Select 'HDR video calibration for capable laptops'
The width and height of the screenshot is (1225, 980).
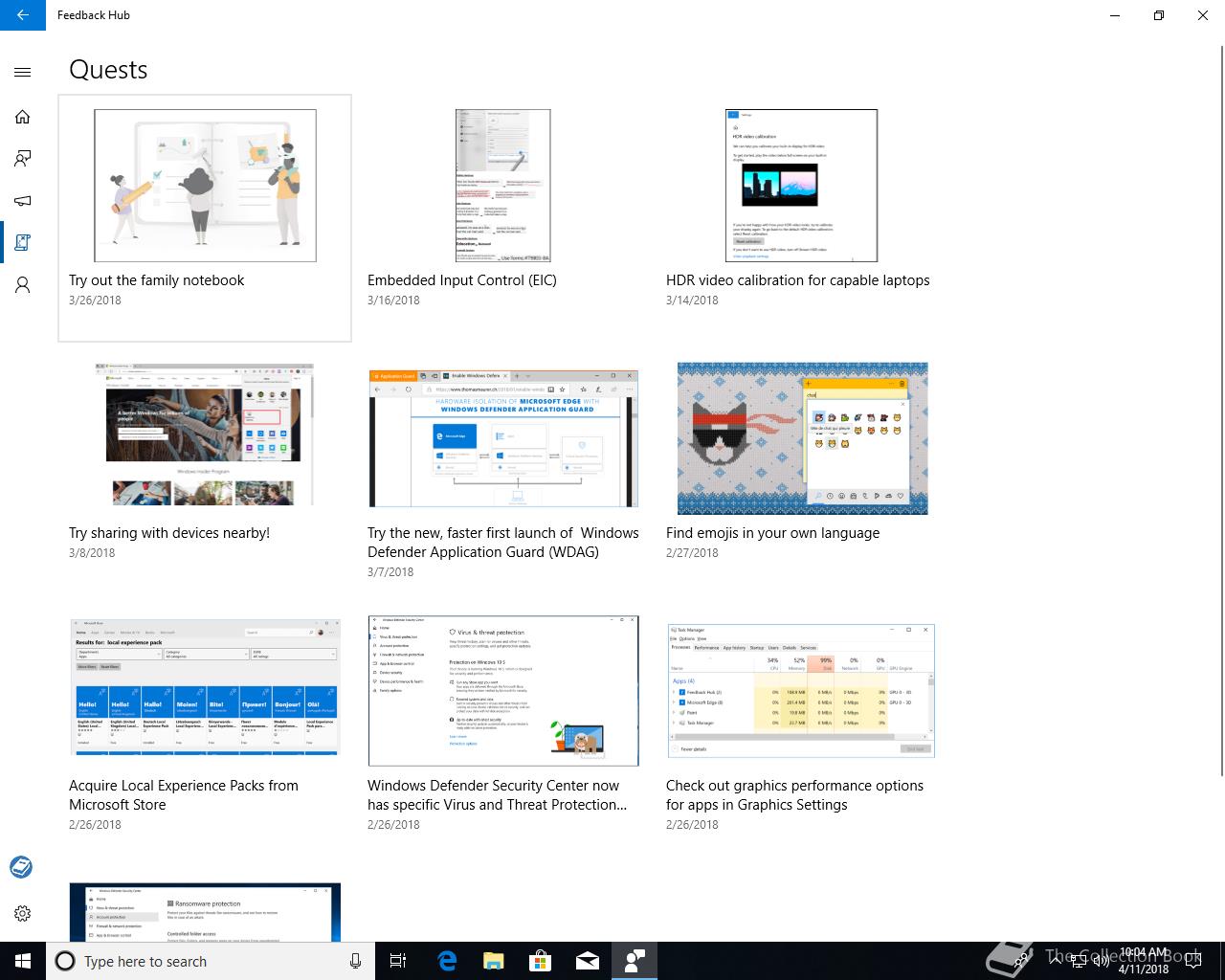coord(798,280)
